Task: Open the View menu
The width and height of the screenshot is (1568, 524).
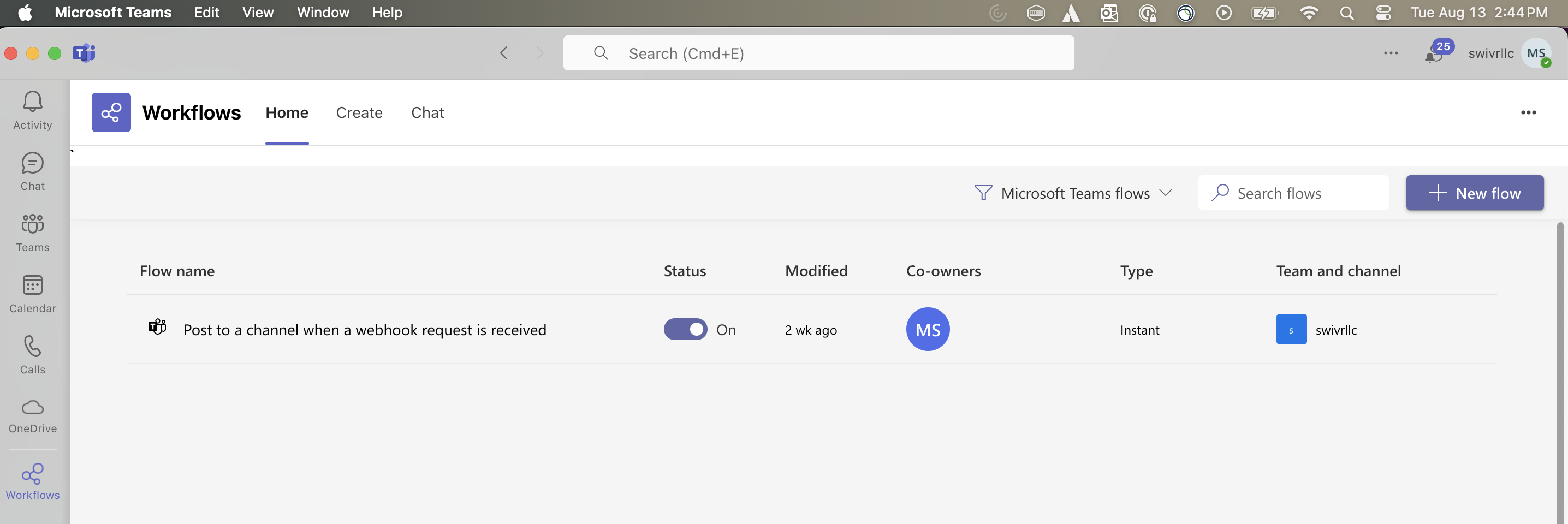Action: (258, 13)
